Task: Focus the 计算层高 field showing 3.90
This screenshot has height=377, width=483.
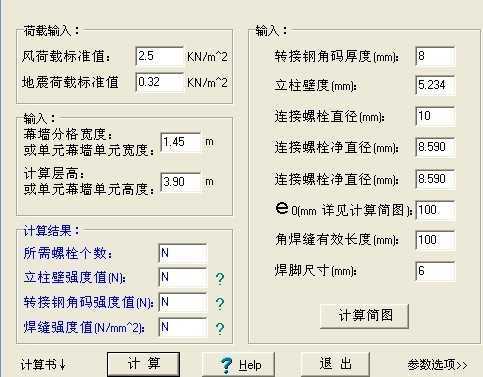Action: 180,182
